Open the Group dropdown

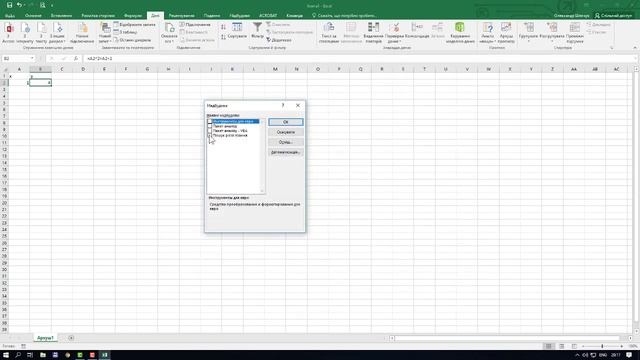tap(529, 33)
